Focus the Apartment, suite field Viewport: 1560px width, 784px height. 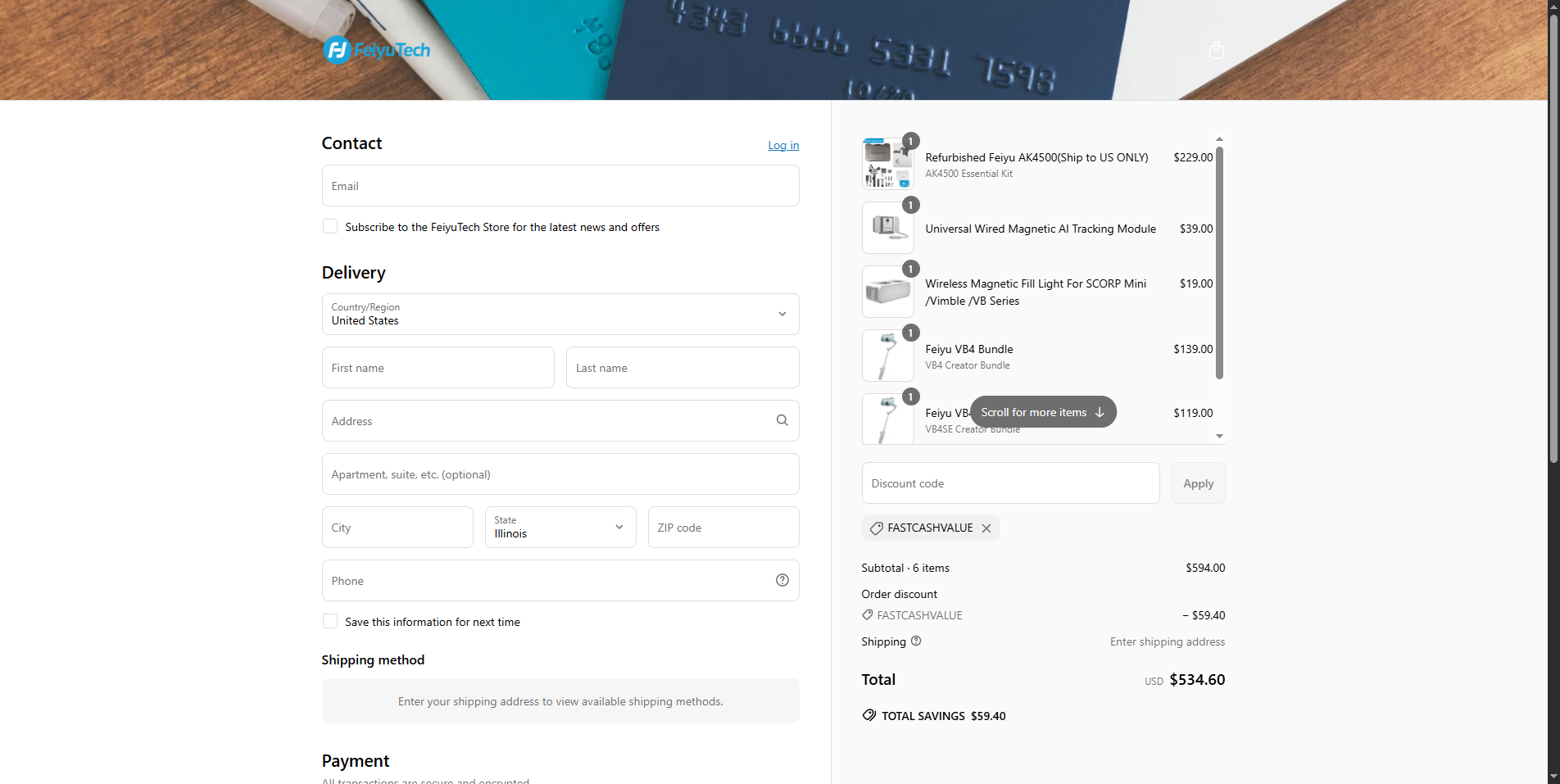(x=560, y=474)
